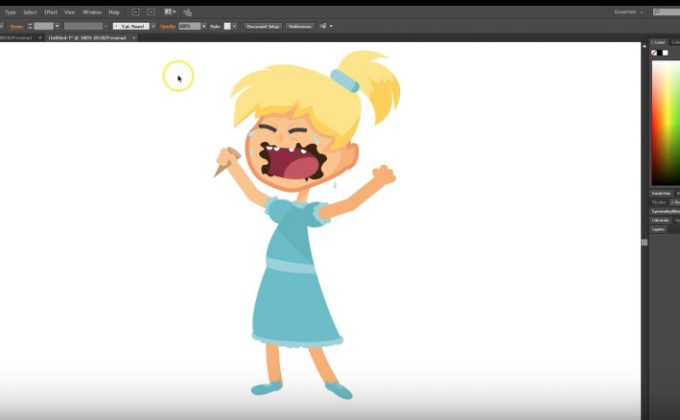The height and width of the screenshot is (420, 680).
Task: Open the SymmetryWorks panel tab
Action: pyautogui.click(x=665, y=211)
